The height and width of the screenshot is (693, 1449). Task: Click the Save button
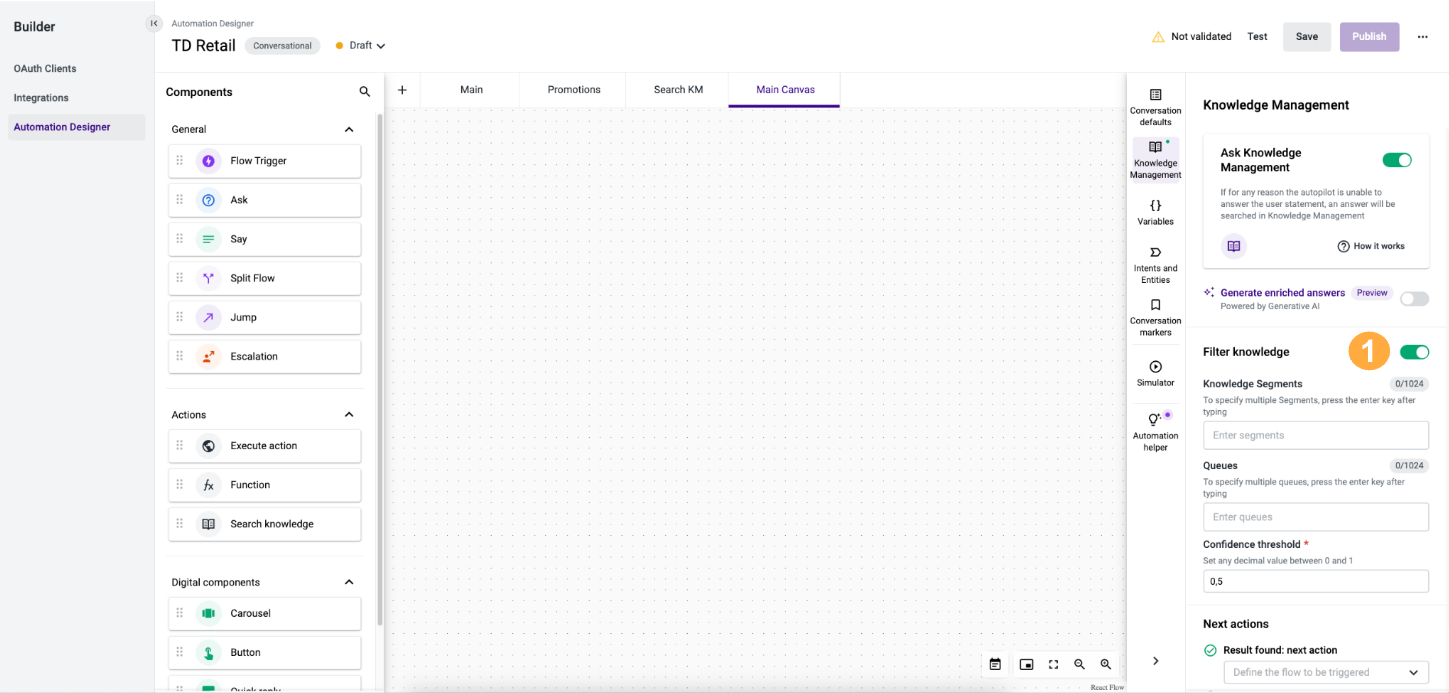[x=1306, y=37]
